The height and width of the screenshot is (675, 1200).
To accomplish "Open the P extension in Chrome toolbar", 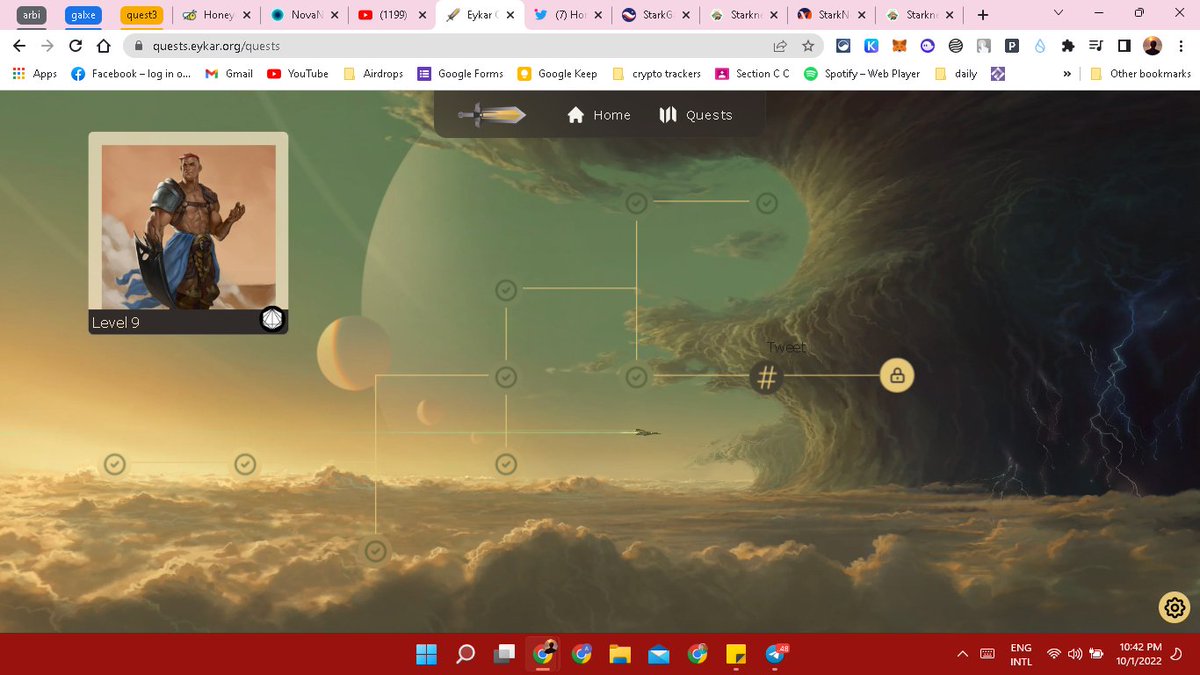I will pyautogui.click(x=1012, y=46).
